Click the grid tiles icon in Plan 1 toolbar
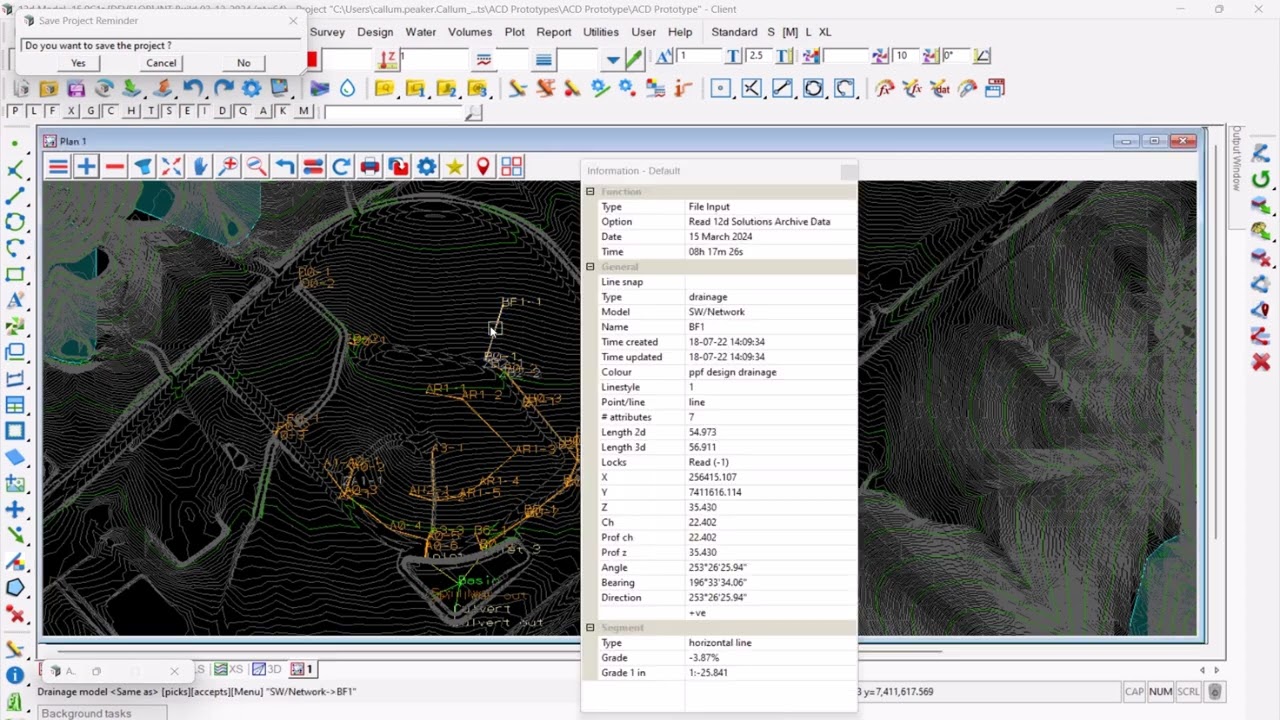 click(x=512, y=167)
